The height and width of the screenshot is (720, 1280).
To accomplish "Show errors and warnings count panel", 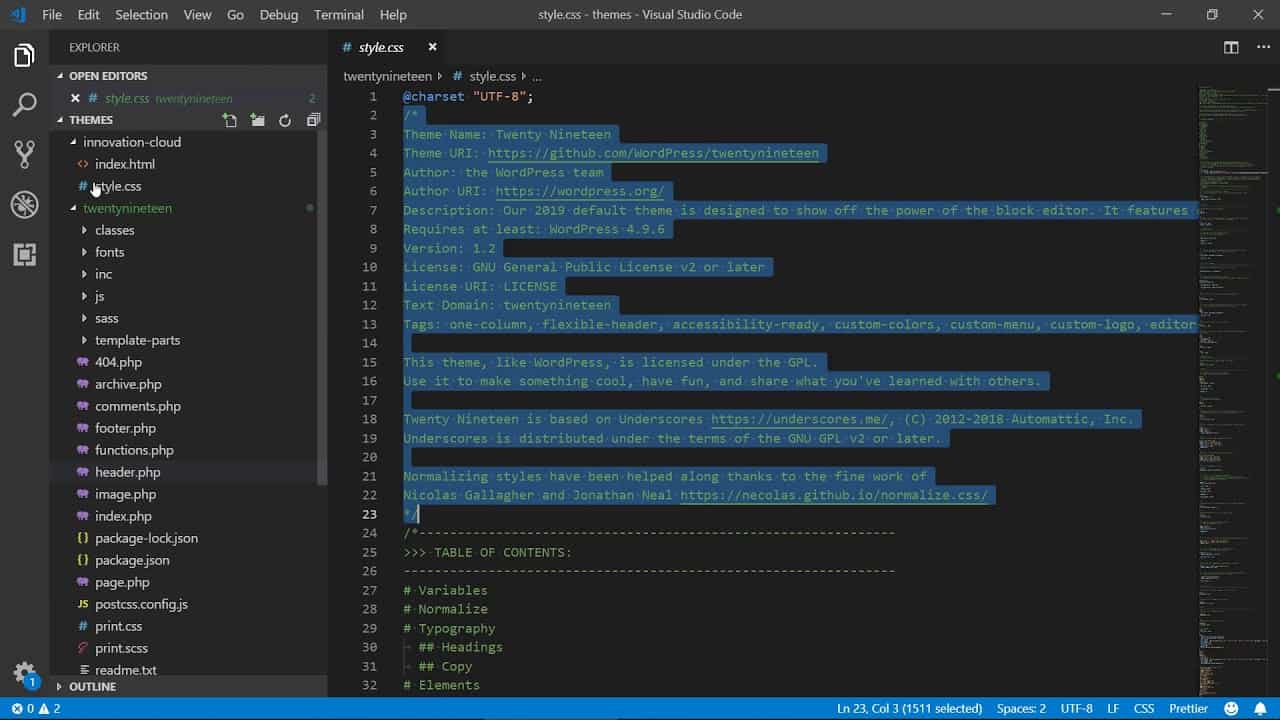I will (36, 709).
